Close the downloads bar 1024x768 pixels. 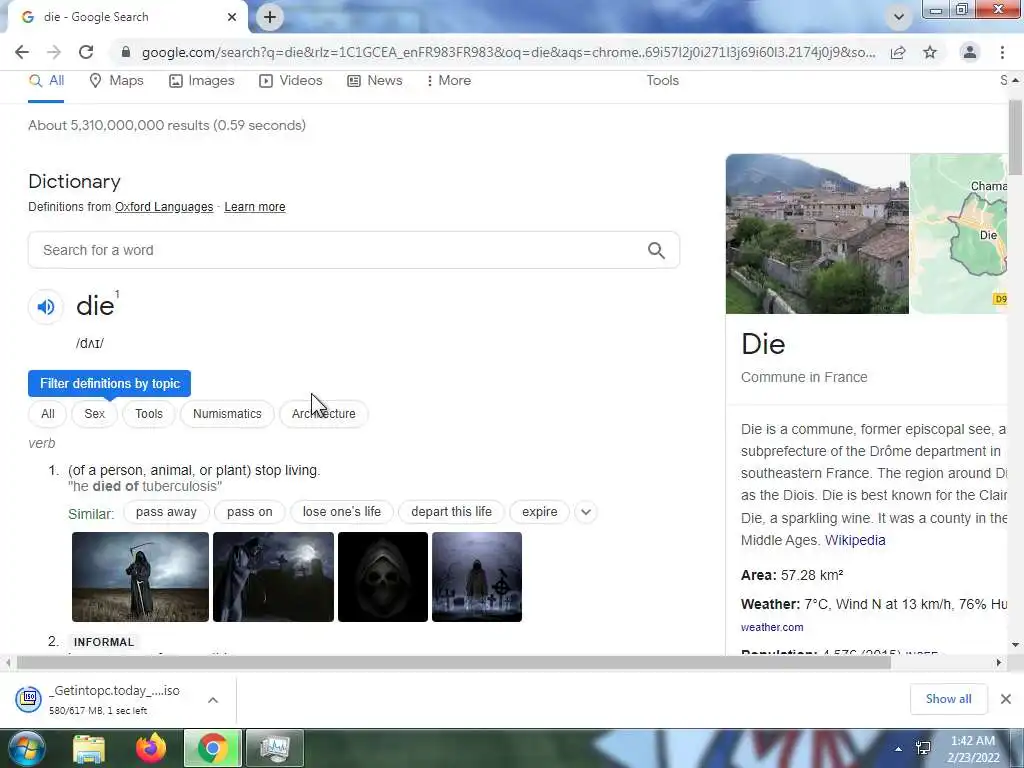(1006, 699)
